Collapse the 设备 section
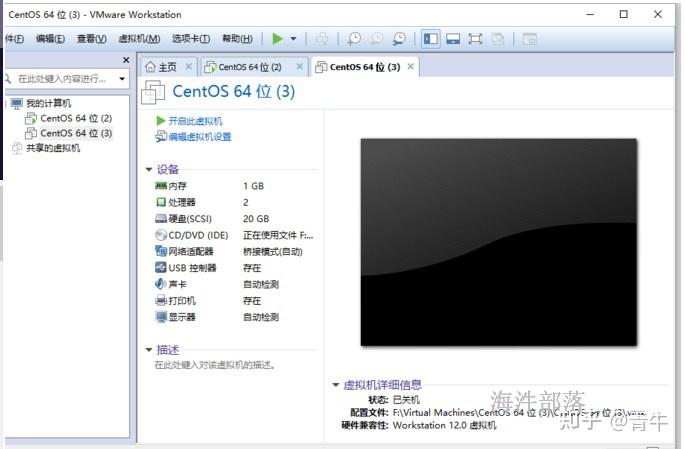685x449 pixels. tap(149, 169)
